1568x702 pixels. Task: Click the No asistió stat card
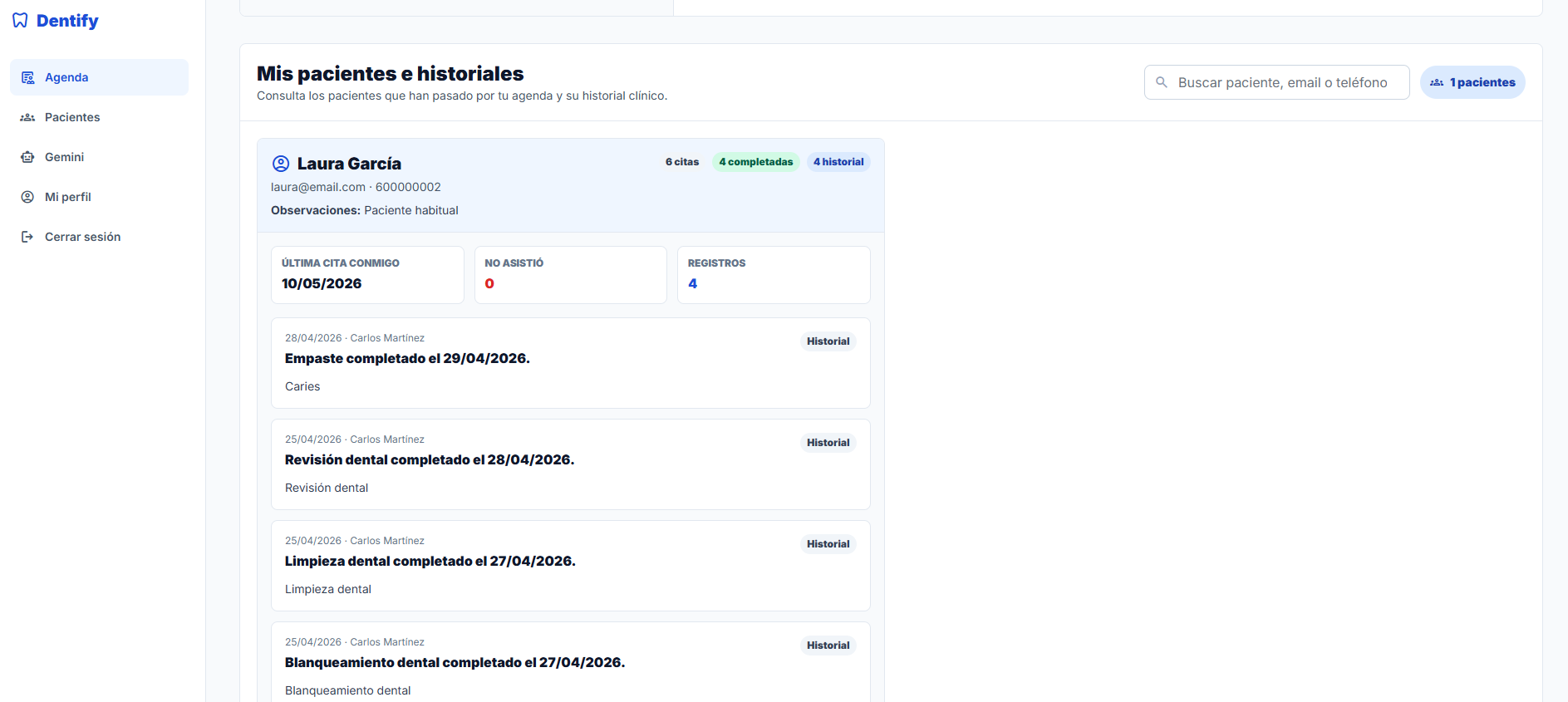(x=570, y=275)
